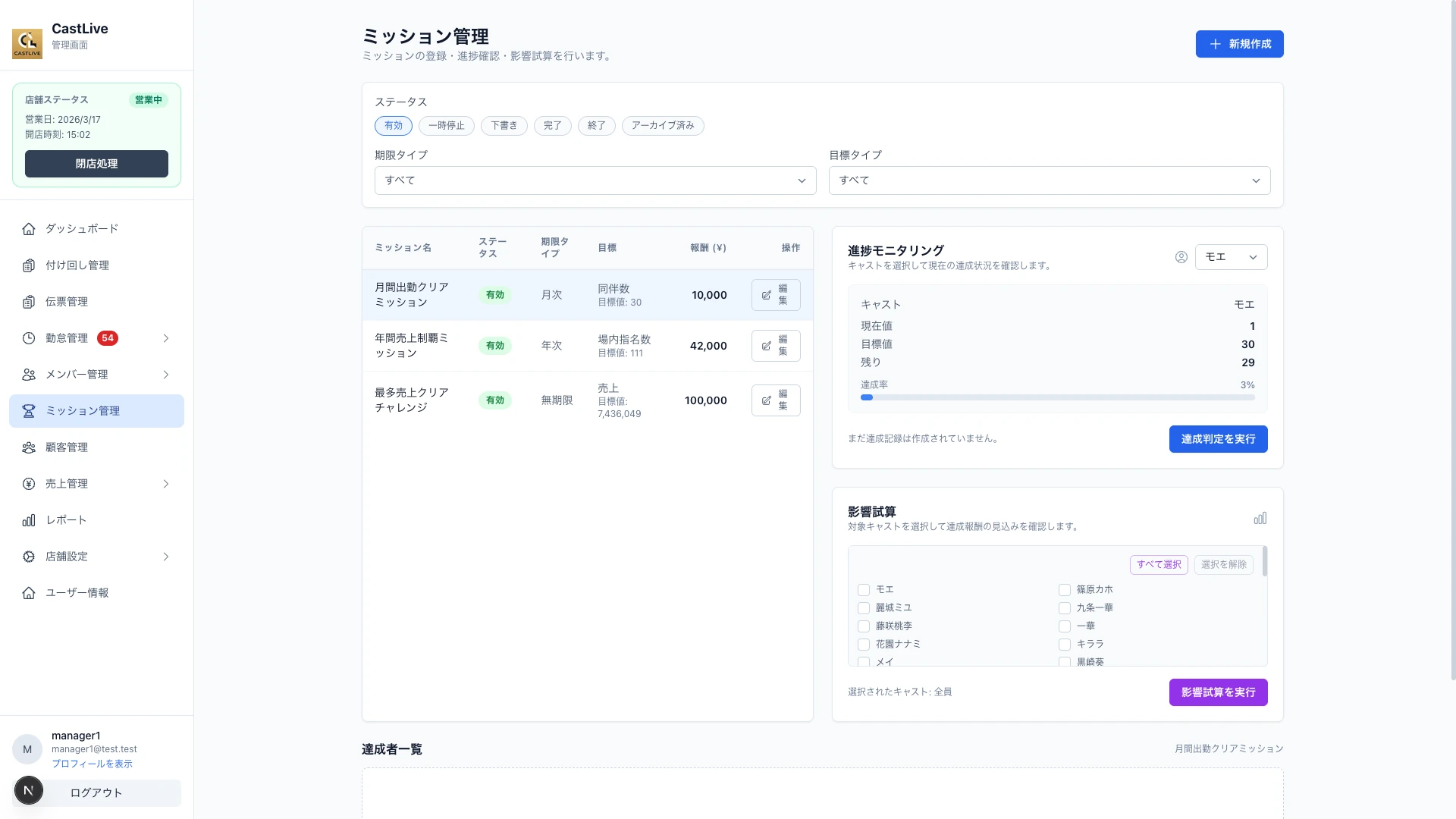
Task: Check the キララ cast checkbox
Action: click(1065, 644)
